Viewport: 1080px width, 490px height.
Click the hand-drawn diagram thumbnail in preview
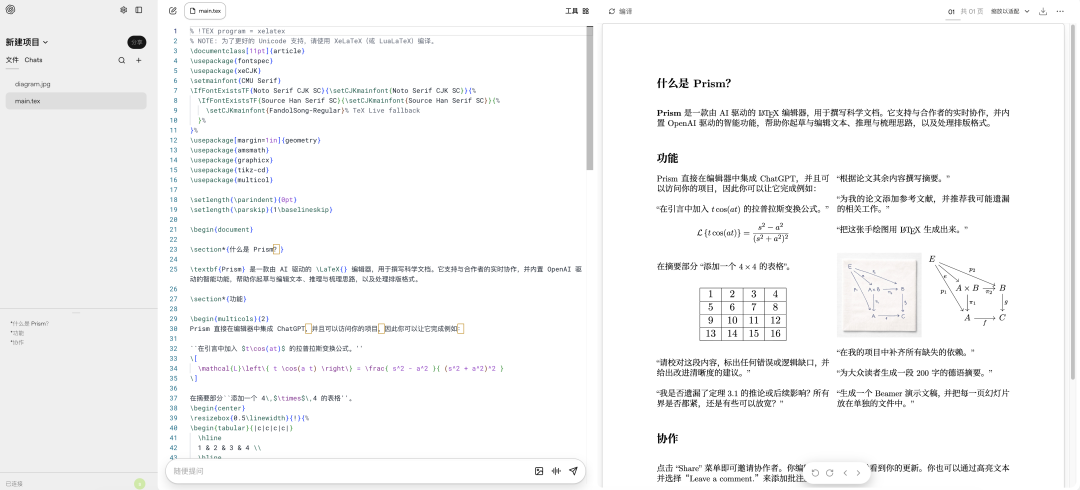point(879,296)
